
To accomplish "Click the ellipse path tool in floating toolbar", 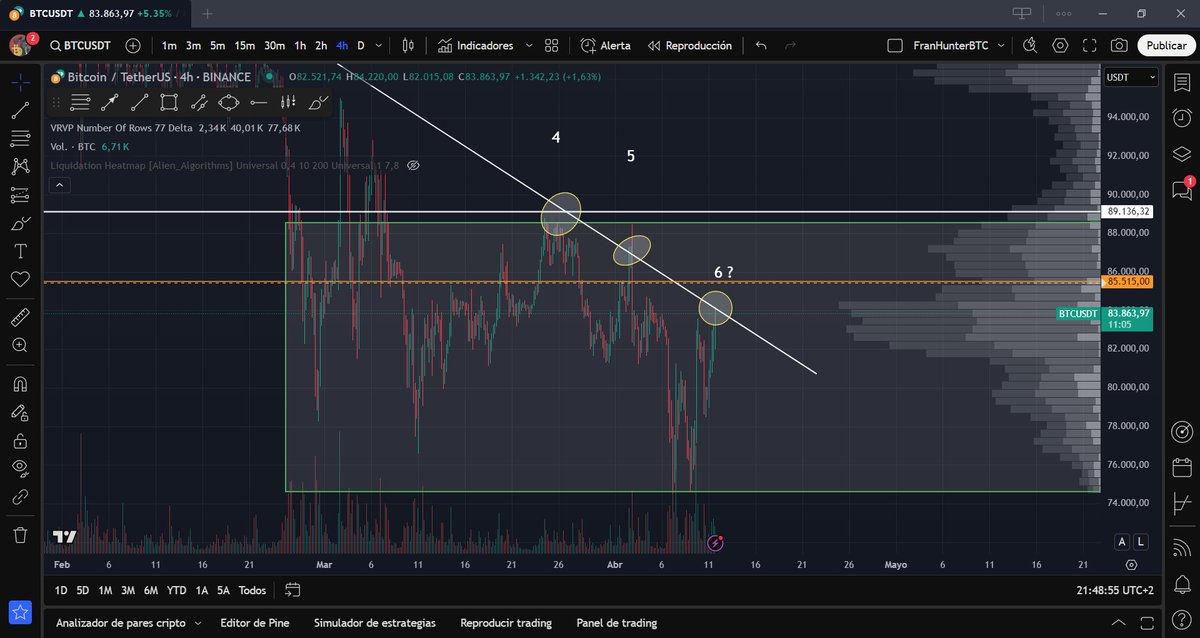I will [x=228, y=102].
